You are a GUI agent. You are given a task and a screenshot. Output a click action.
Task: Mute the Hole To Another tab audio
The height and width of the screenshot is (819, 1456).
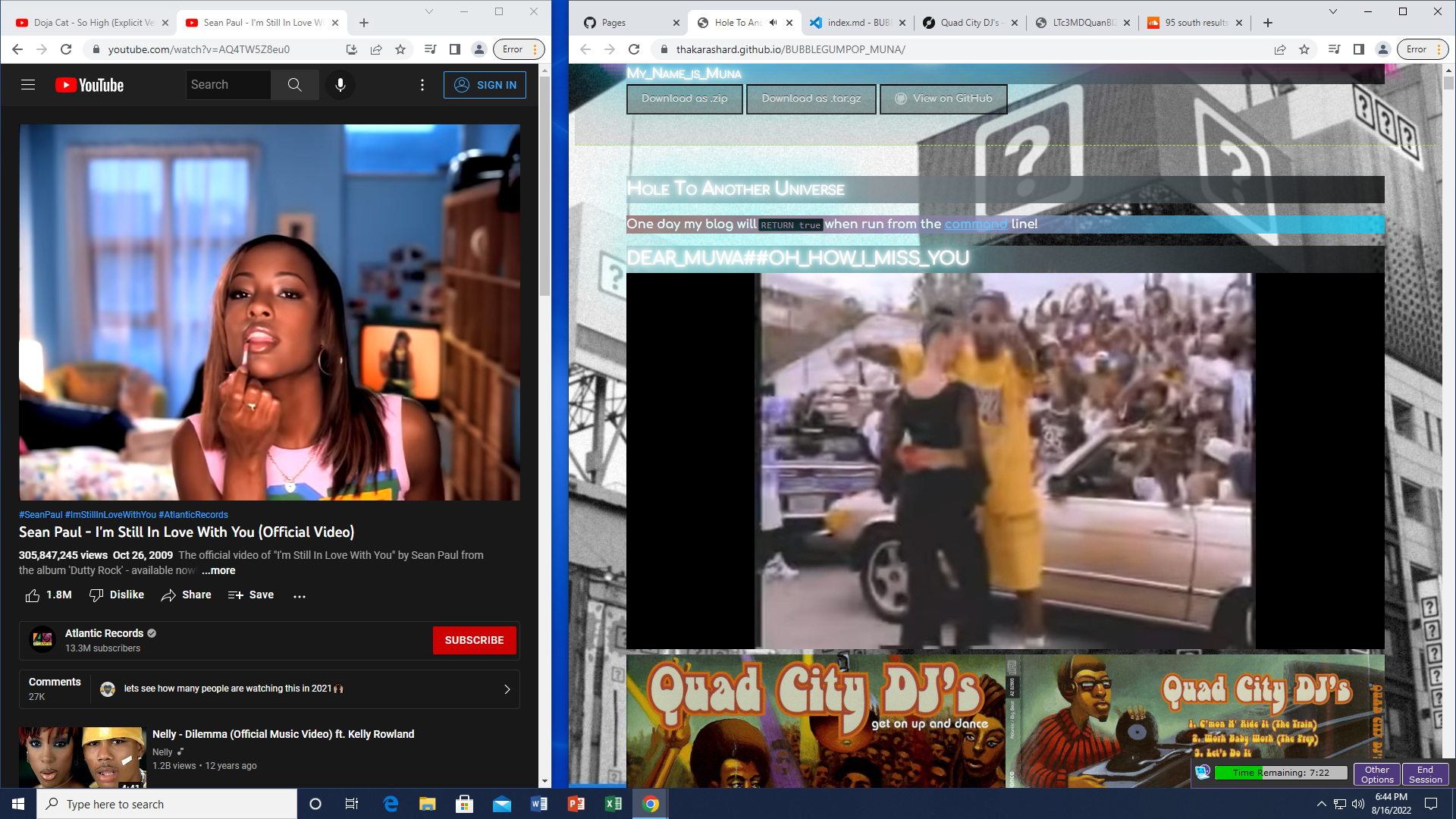pyautogui.click(x=773, y=23)
